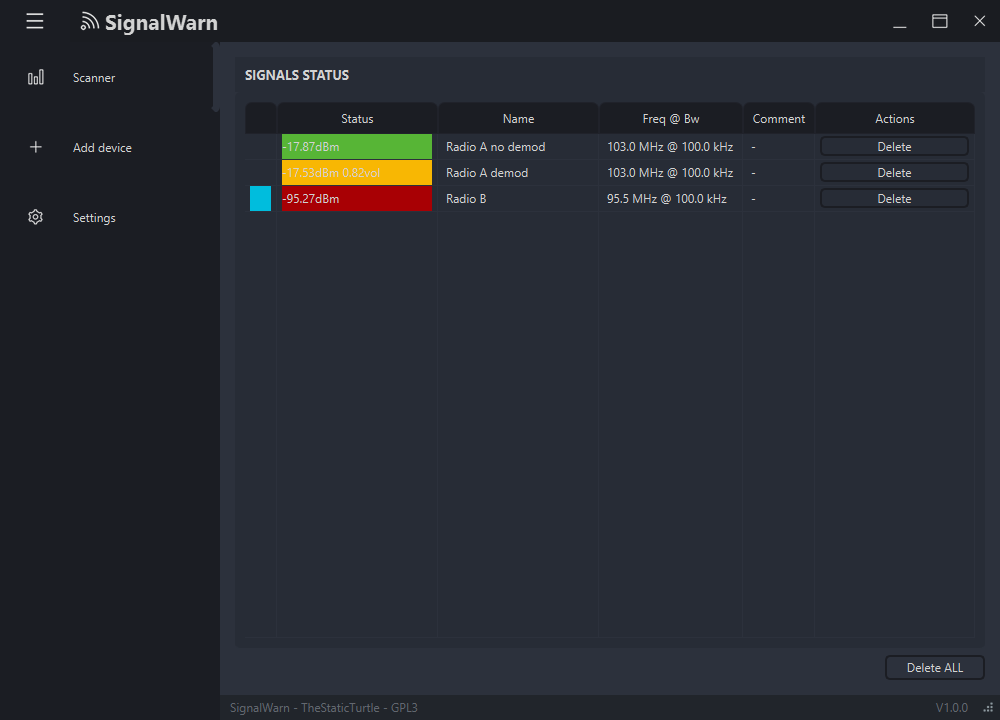This screenshot has width=1000, height=720.
Task: Click the green -17.87dBm status bar
Action: coord(357,147)
